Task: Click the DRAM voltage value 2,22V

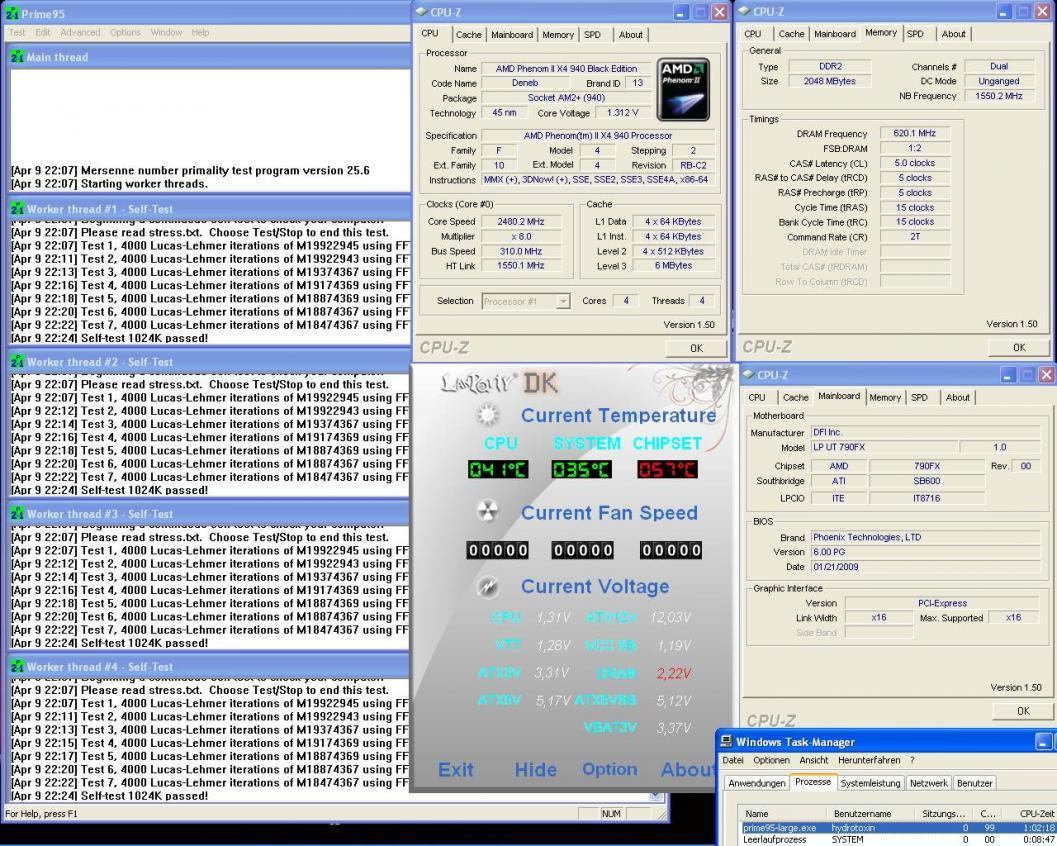Action: (x=673, y=673)
